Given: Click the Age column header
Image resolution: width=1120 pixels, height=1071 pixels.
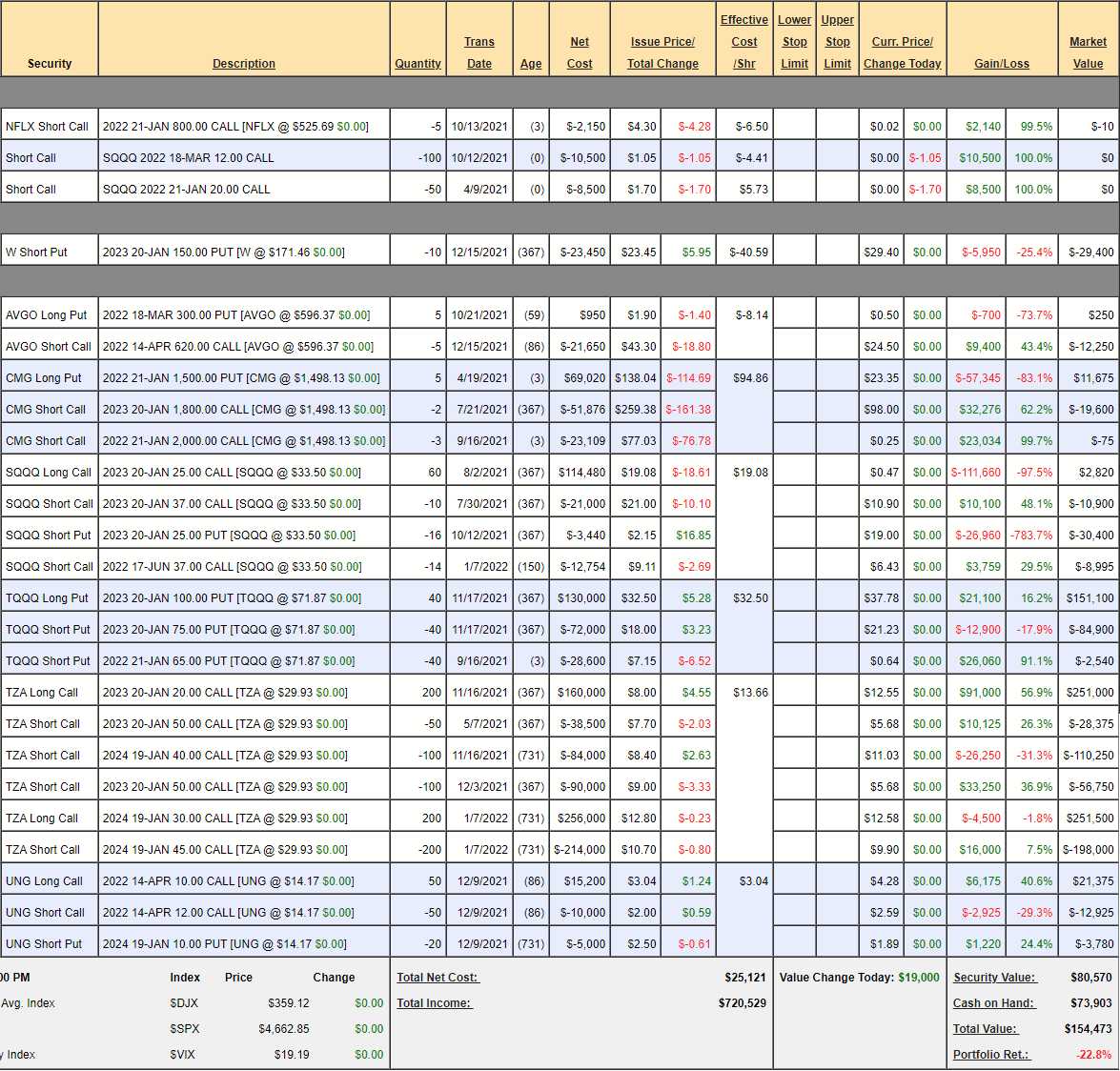Looking at the screenshot, I should tap(531, 64).
